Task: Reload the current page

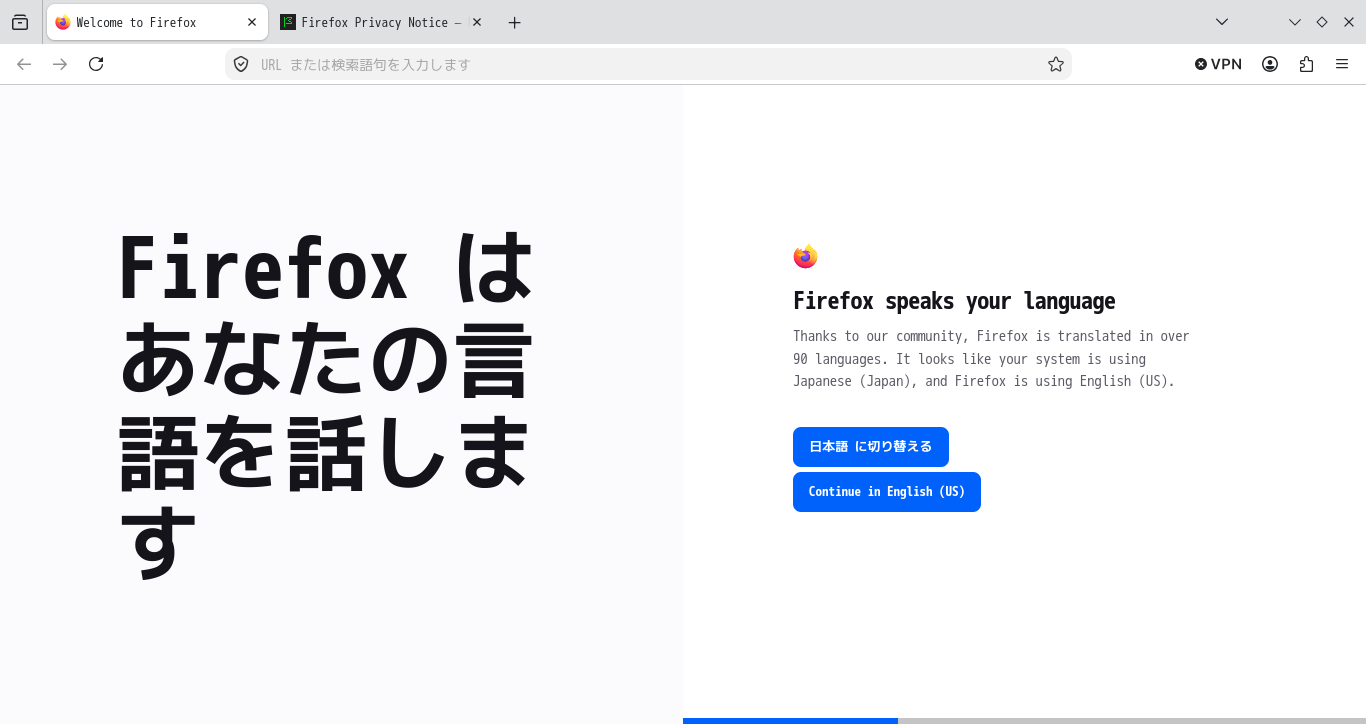Action: pos(96,64)
